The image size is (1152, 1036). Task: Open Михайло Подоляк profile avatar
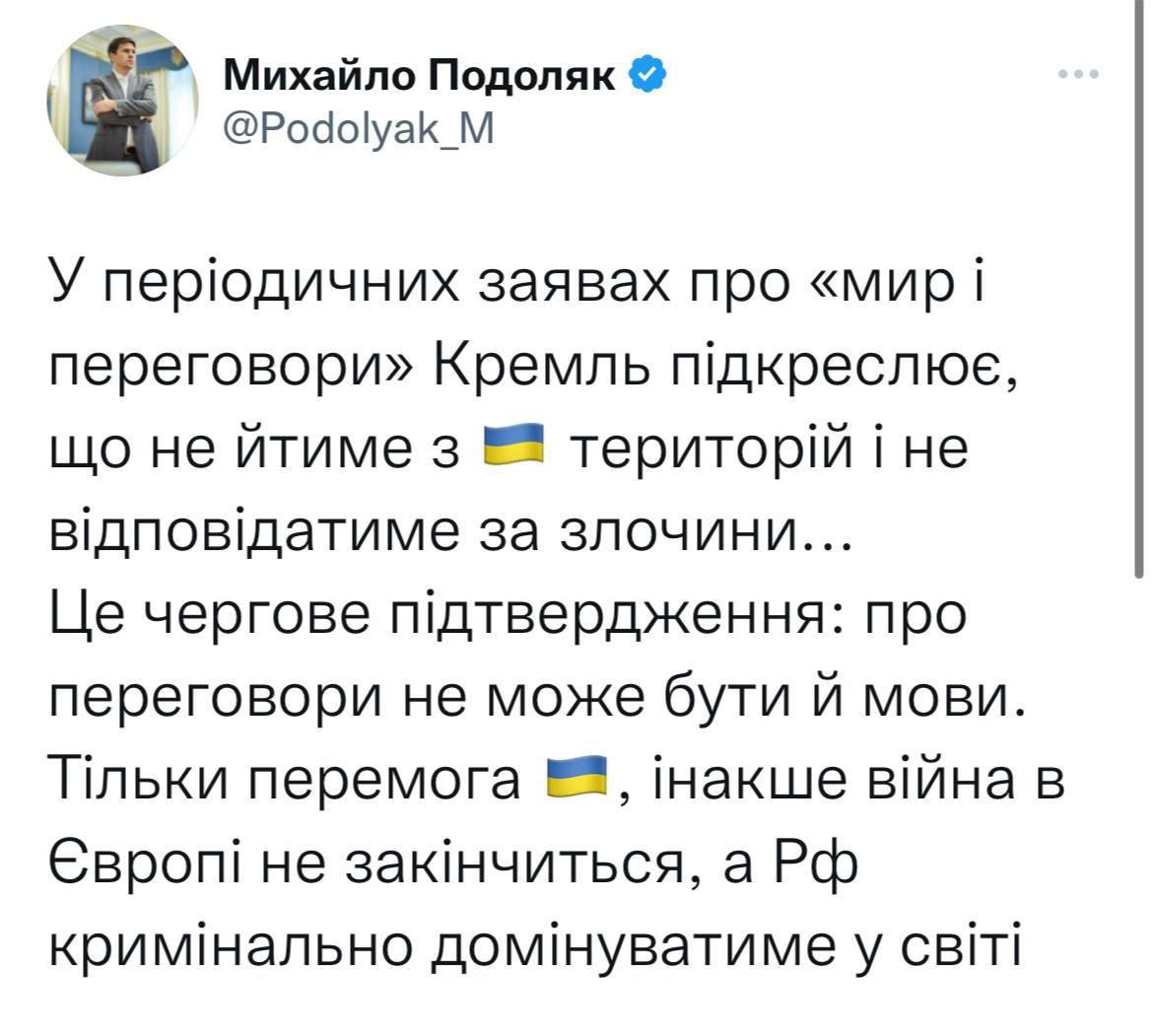tap(123, 101)
